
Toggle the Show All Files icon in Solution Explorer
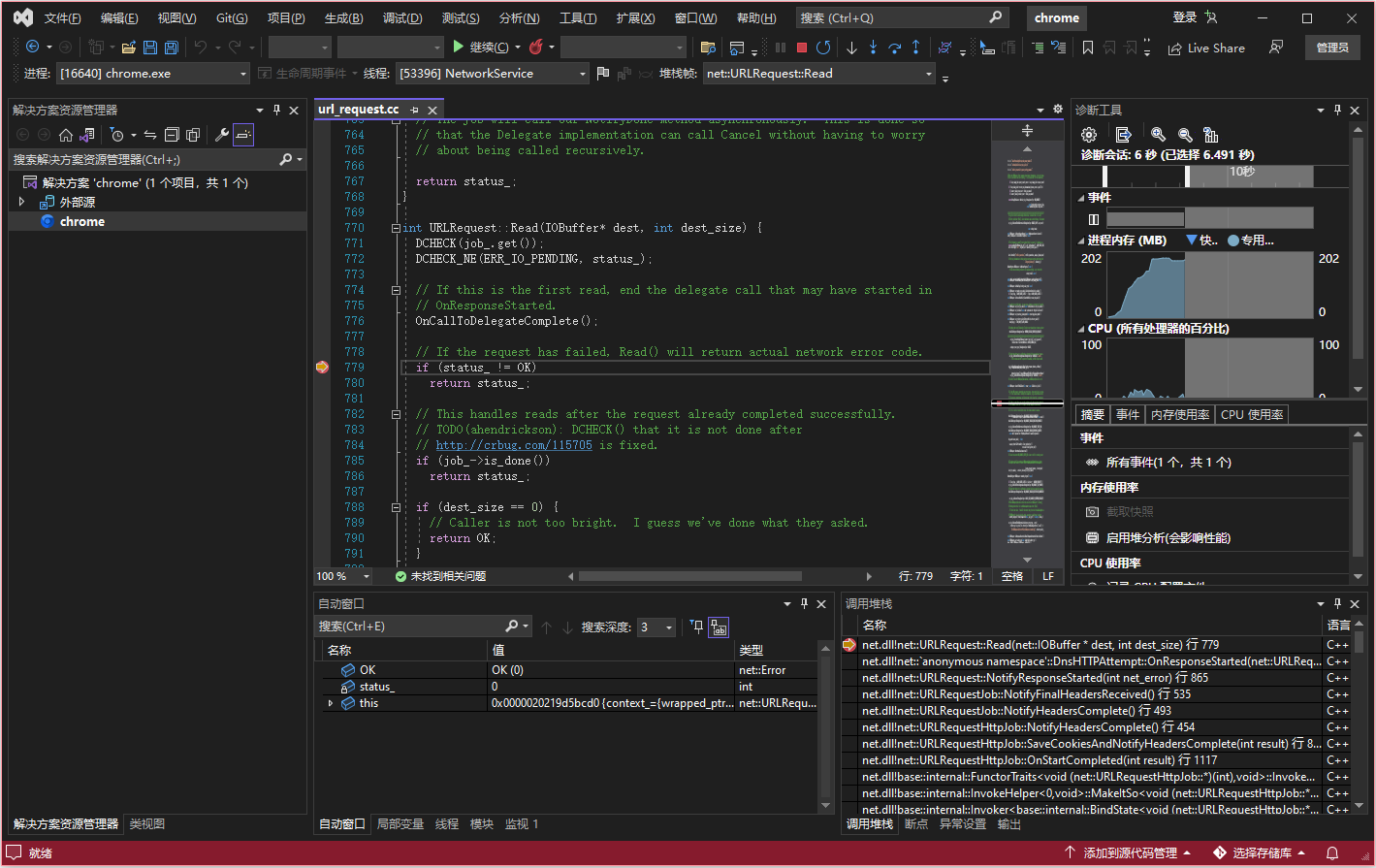[x=193, y=135]
